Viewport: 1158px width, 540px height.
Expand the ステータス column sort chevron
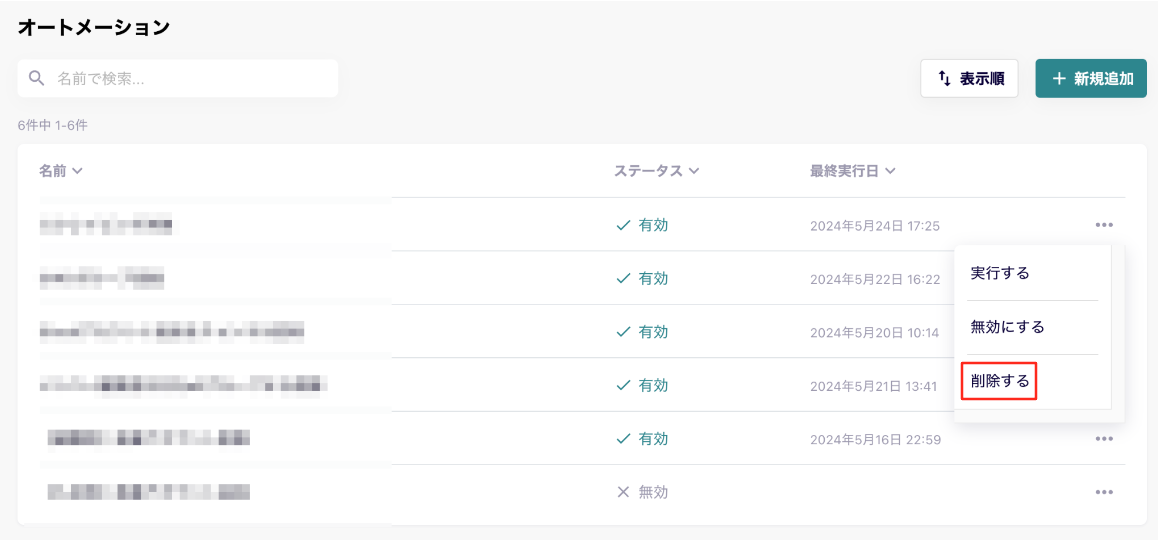(x=694, y=171)
